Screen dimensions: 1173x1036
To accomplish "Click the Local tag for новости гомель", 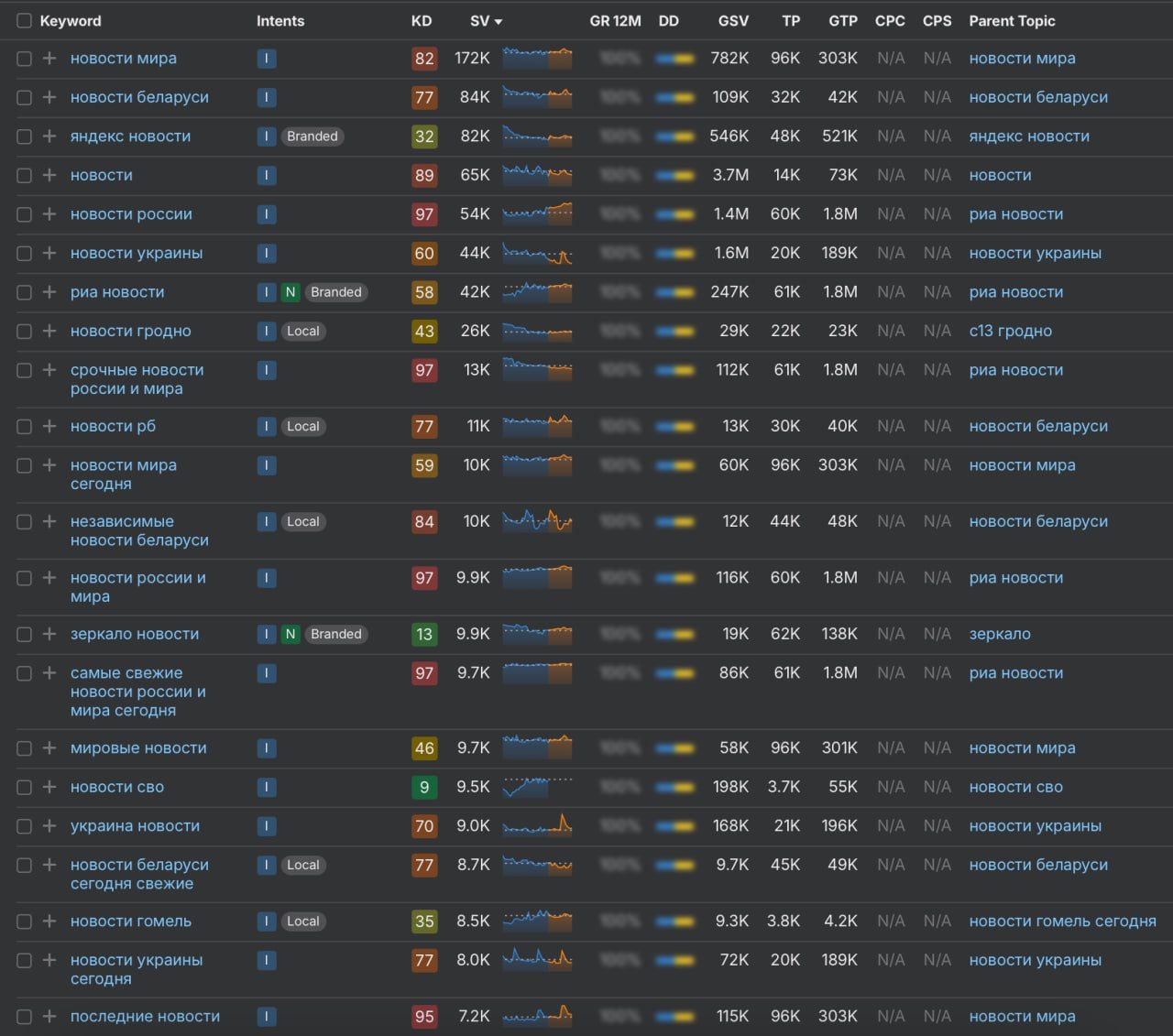I will [302, 921].
